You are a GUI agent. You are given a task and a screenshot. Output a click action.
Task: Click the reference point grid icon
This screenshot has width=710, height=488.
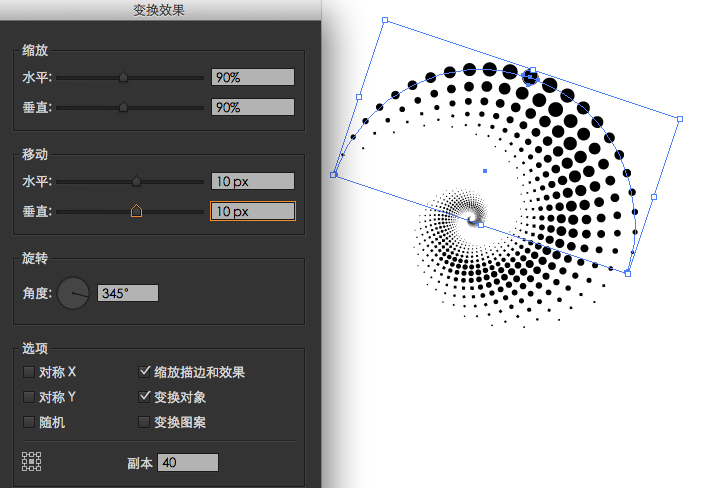[32, 461]
